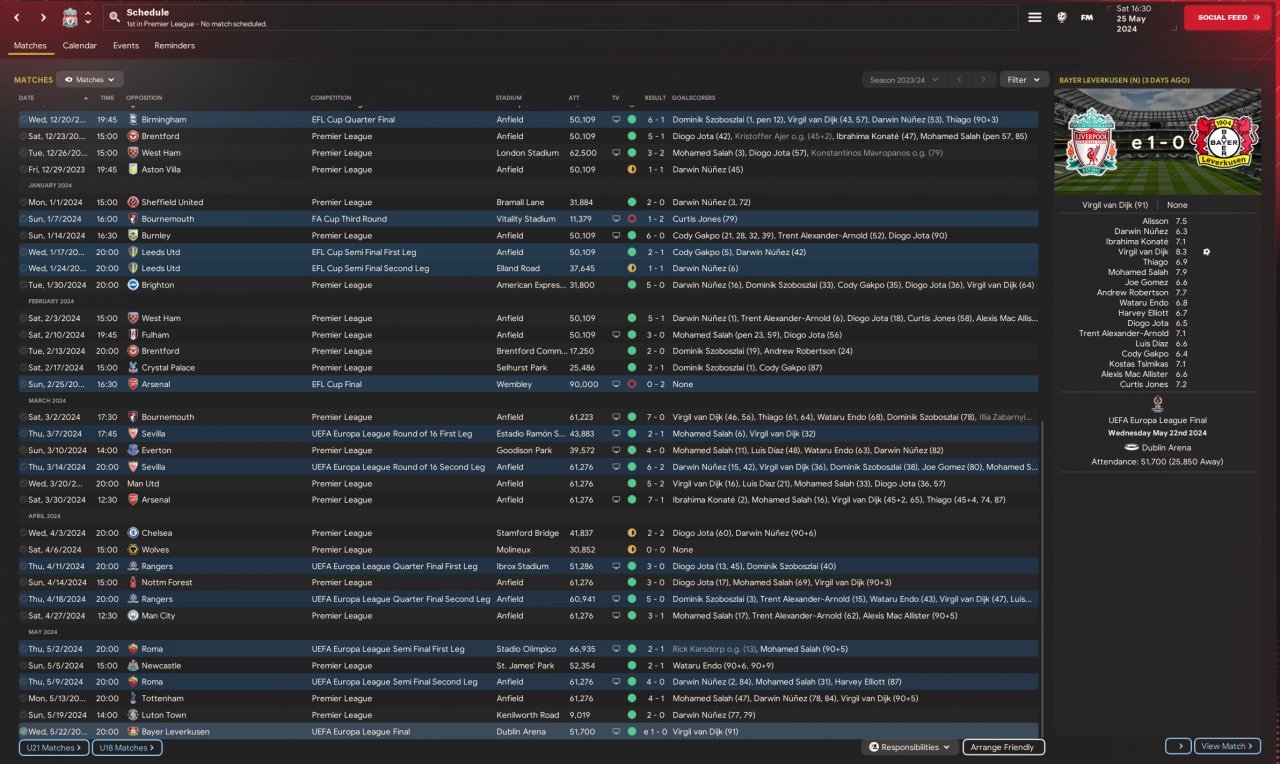Open U21 Matches
Screen dimensions: 1280x764
click(x=53, y=747)
